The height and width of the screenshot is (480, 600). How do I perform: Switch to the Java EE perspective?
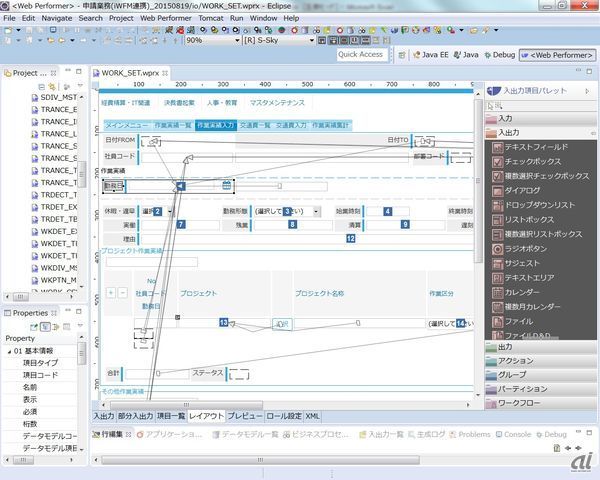(428, 55)
